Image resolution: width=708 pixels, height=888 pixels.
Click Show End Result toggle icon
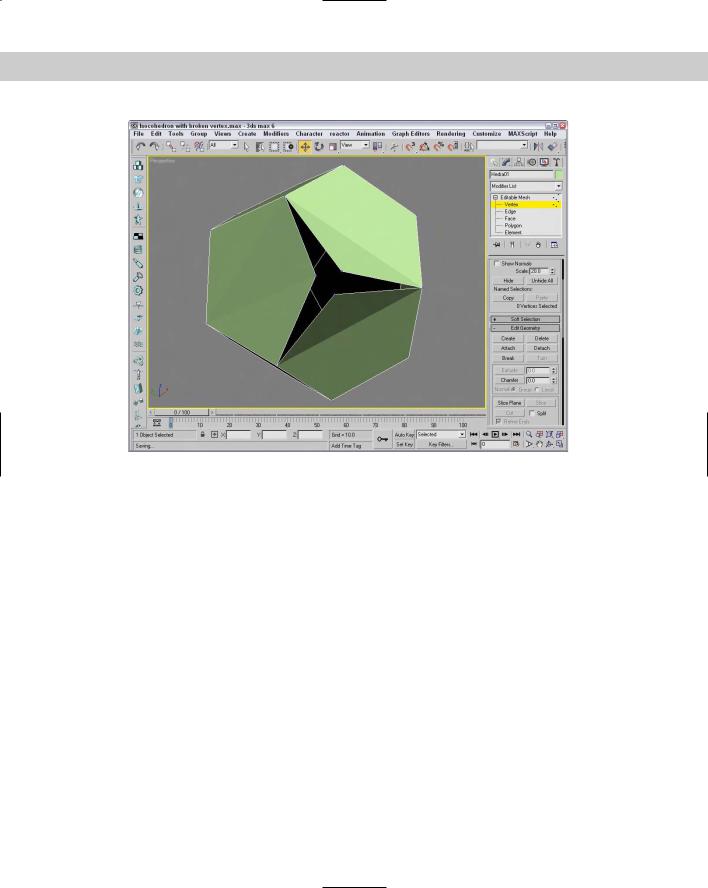coord(512,245)
